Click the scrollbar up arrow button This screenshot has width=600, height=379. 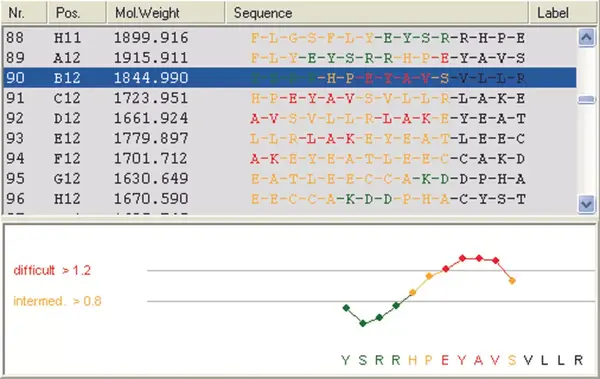coord(586,38)
